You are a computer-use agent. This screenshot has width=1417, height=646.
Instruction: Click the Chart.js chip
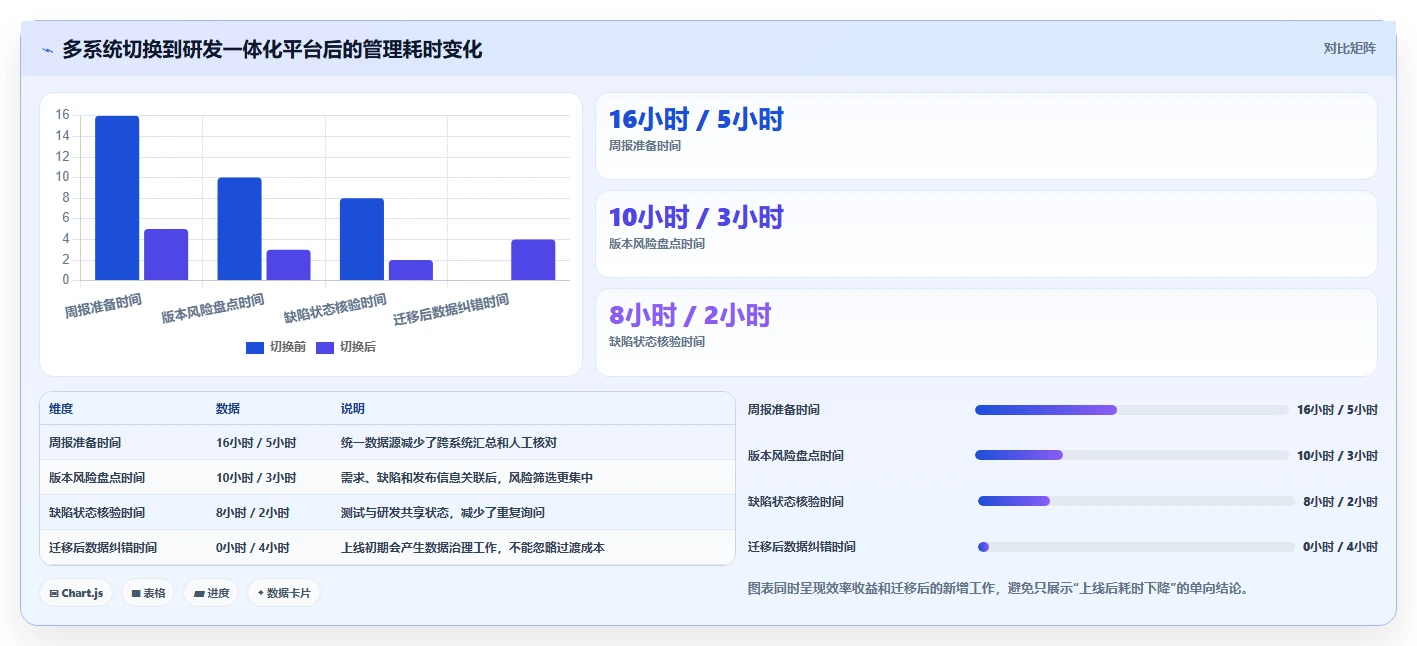[x=76, y=593]
